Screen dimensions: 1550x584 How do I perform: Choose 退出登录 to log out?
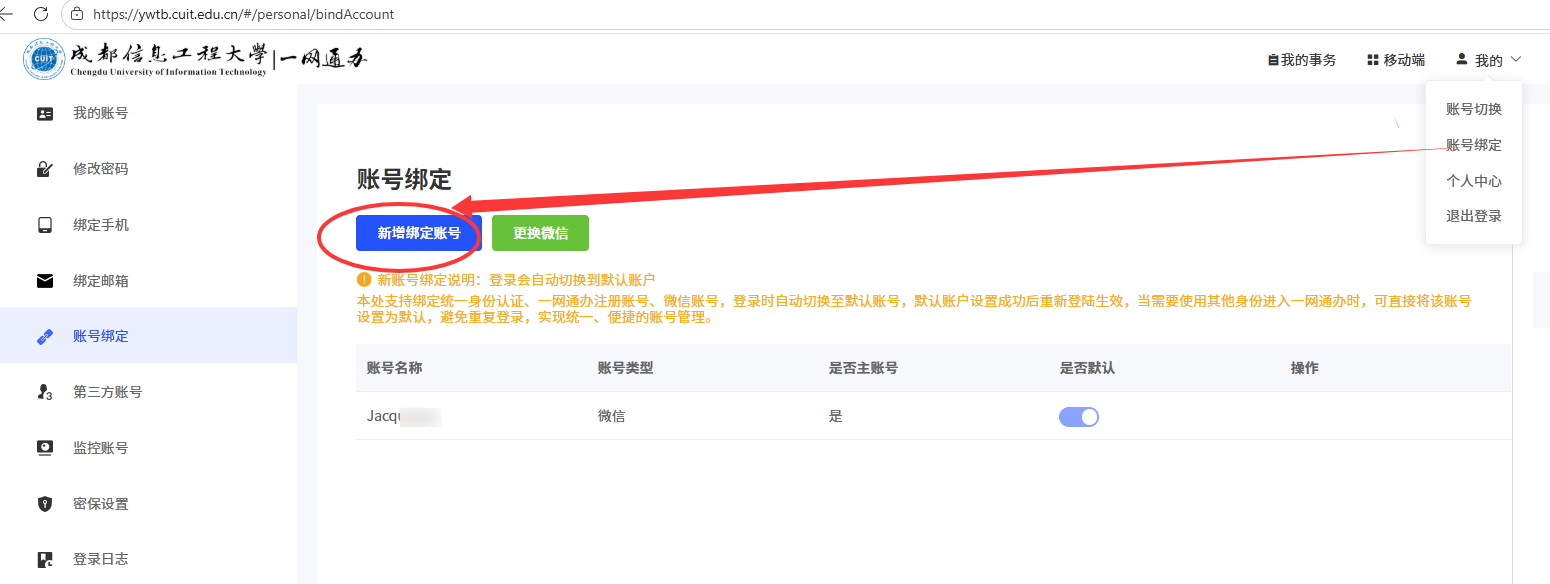1473,216
